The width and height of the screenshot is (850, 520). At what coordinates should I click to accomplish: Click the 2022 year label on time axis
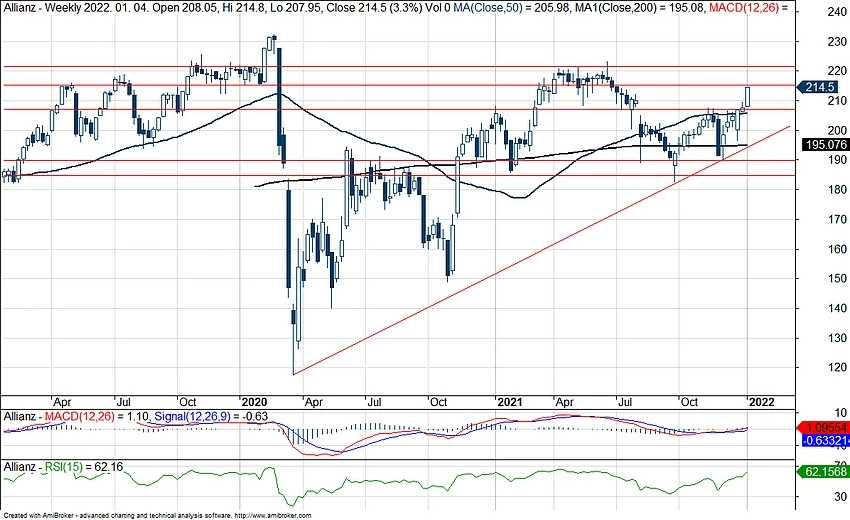pyautogui.click(x=761, y=402)
